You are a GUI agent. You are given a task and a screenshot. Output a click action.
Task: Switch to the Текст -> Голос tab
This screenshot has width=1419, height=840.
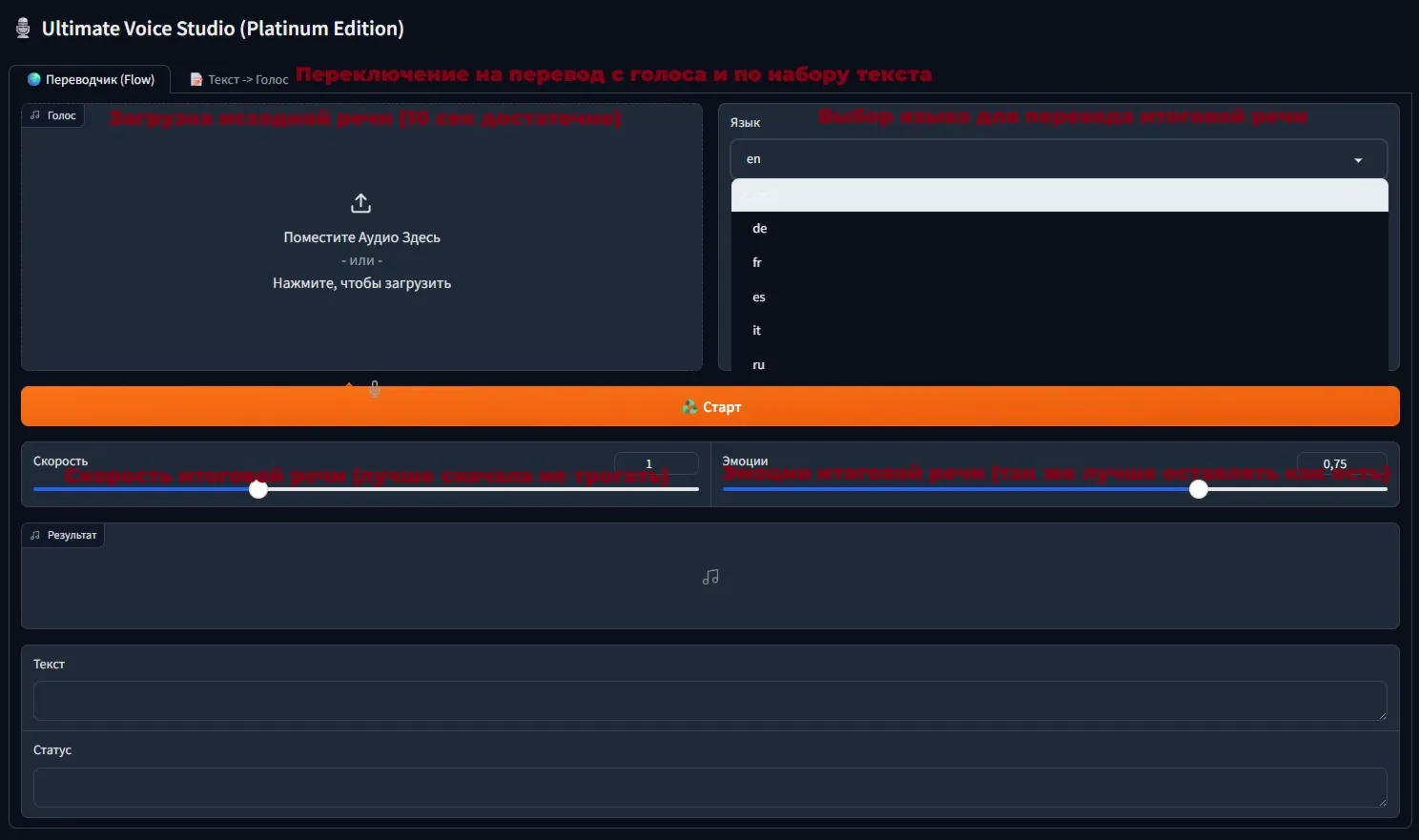(239, 80)
